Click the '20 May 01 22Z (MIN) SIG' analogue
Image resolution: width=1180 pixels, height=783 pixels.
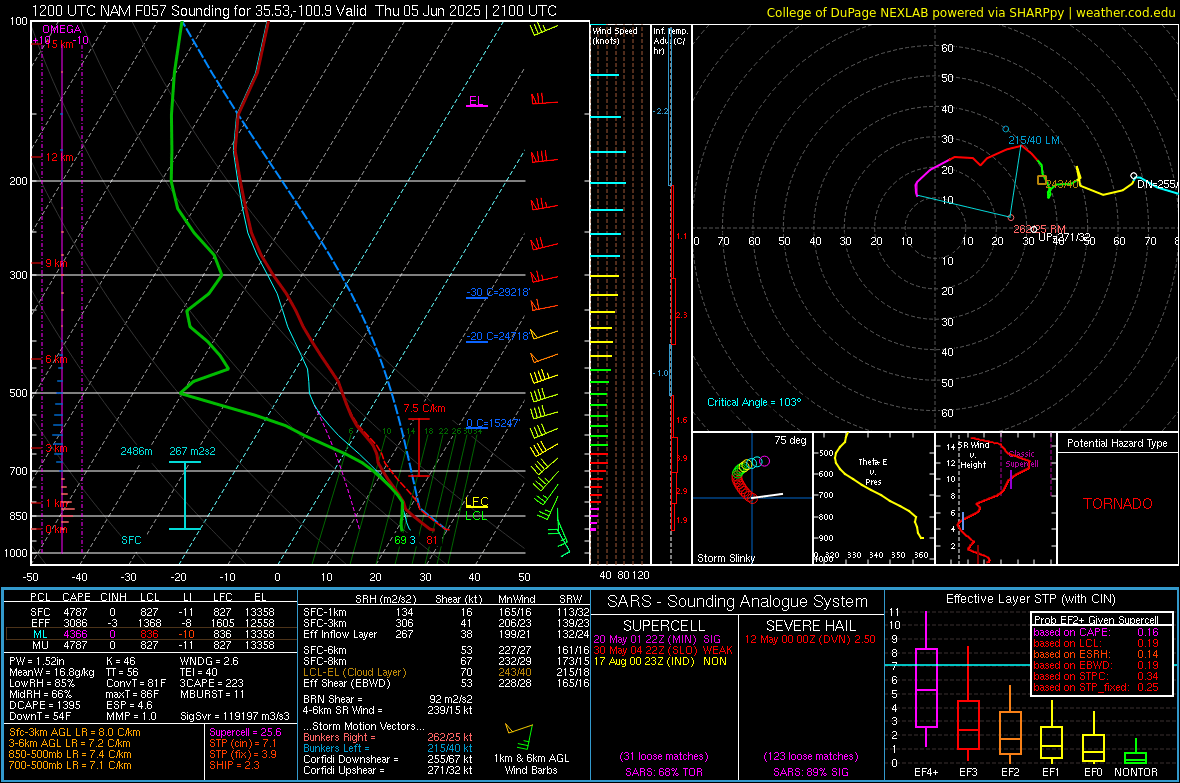click(x=657, y=639)
